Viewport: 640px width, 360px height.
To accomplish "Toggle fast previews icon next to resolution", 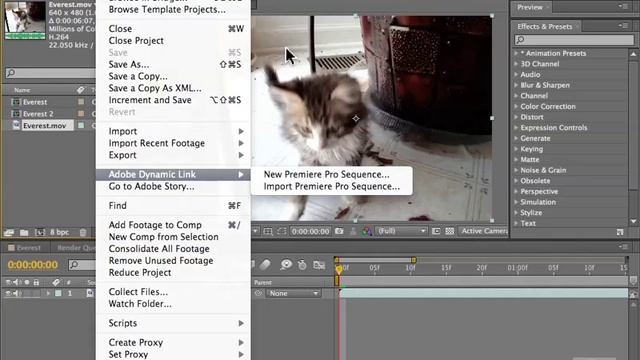I will tap(436, 231).
